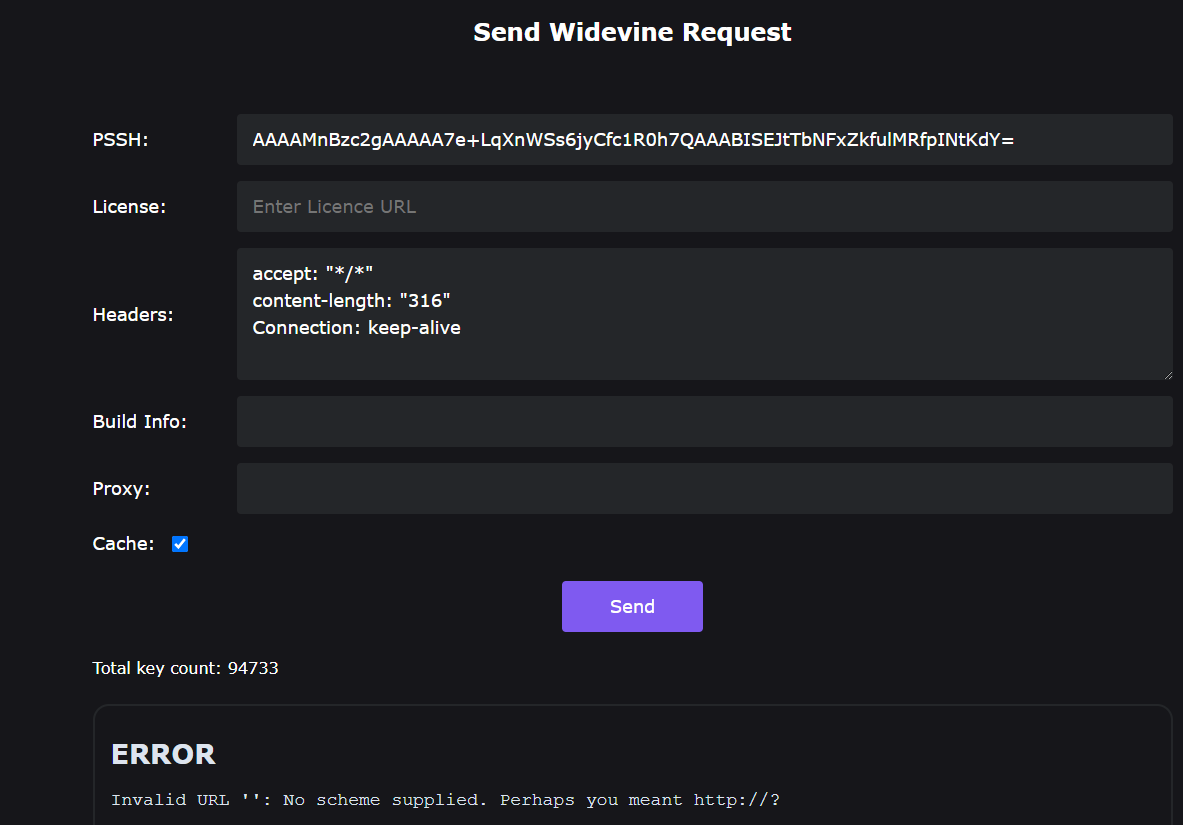The width and height of the screenshot is (1183, 825).
Task: Click the Invalid URL error message
Action: tap(445, 800)
